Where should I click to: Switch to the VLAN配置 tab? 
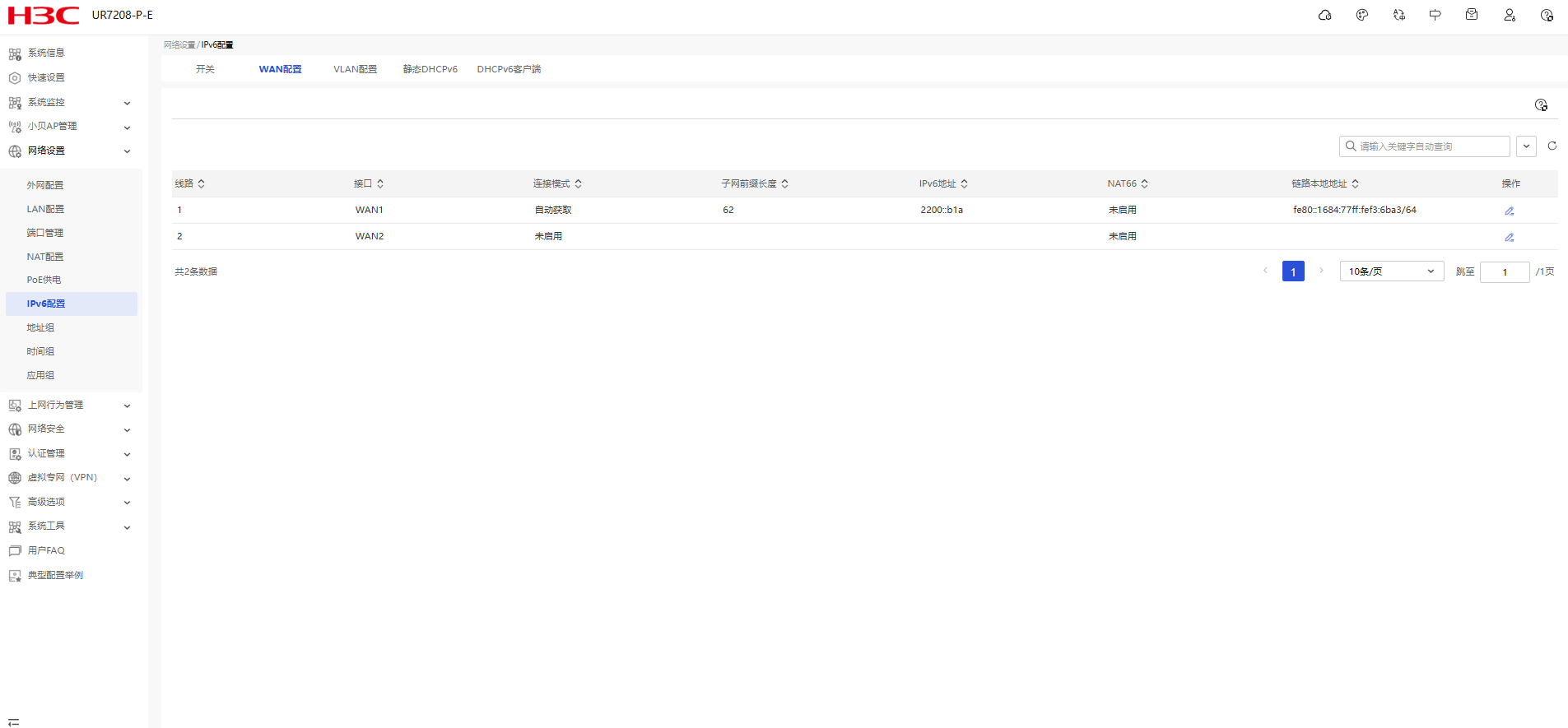tap(355, 69)
